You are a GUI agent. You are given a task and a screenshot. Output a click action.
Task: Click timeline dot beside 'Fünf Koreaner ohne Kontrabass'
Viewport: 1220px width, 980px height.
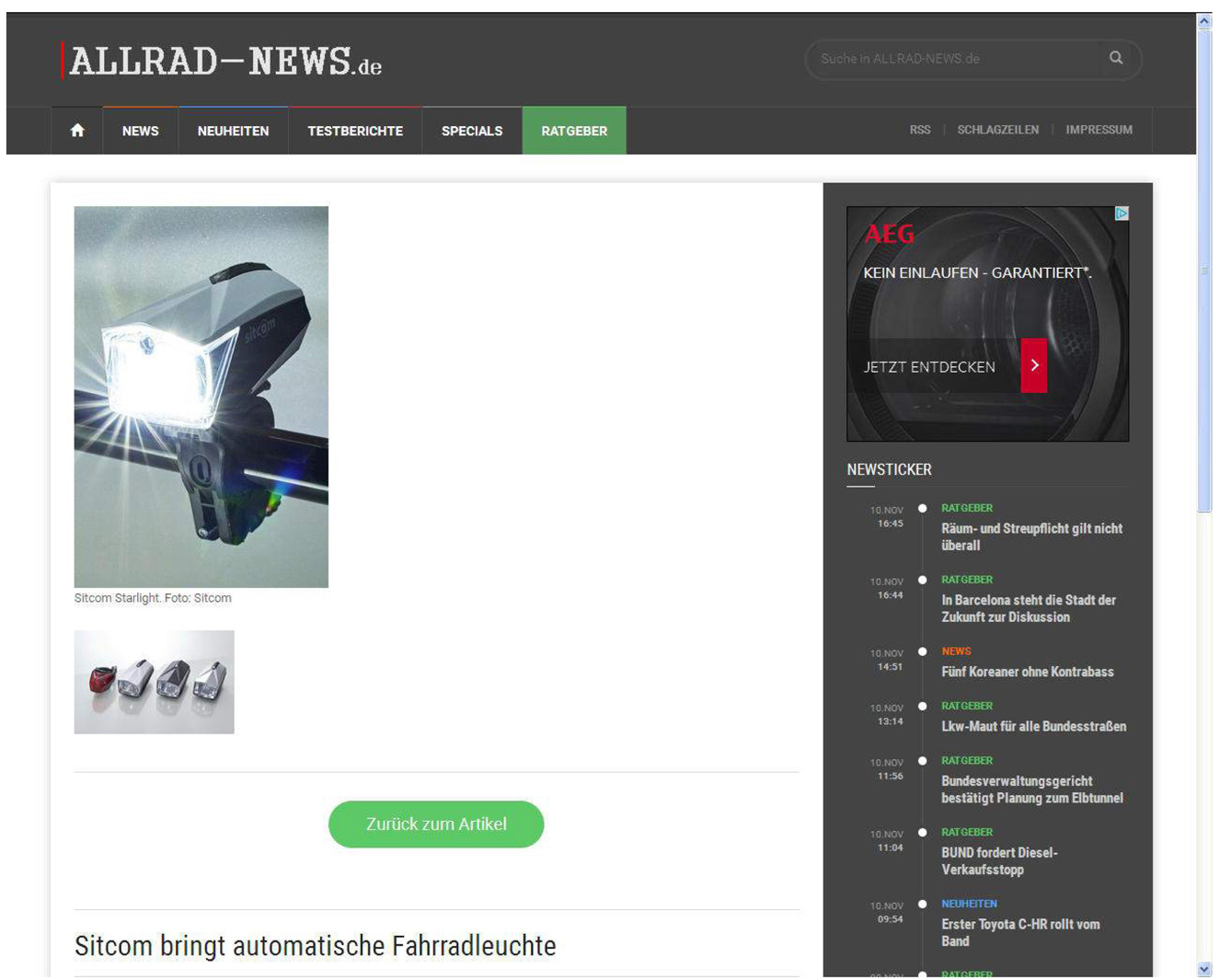(x=922, y=651)
